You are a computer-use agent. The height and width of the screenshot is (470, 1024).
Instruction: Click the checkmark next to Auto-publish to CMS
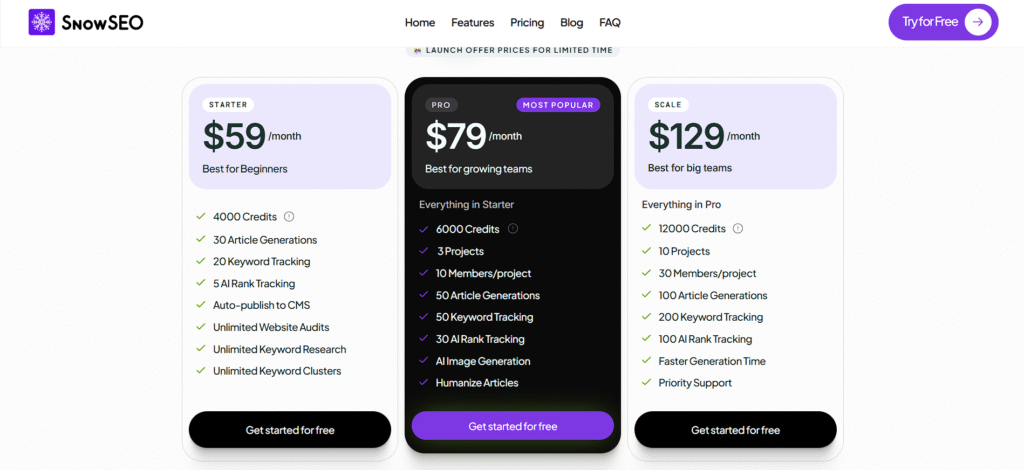pos(201,305)
